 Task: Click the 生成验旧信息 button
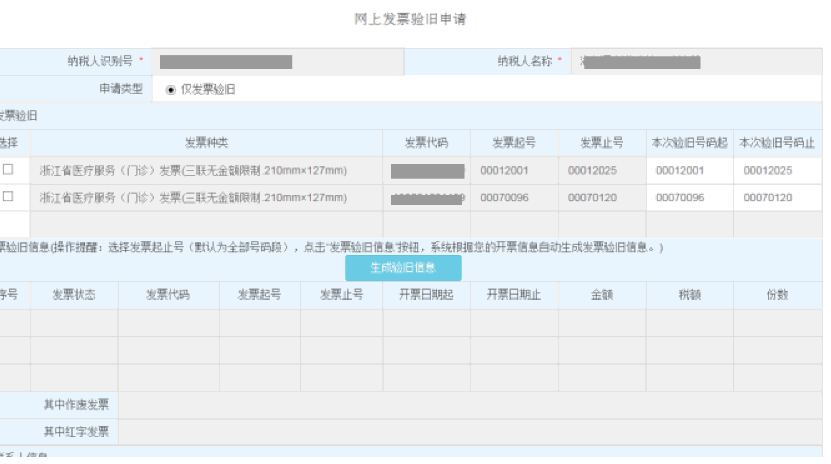pos(403,268)
